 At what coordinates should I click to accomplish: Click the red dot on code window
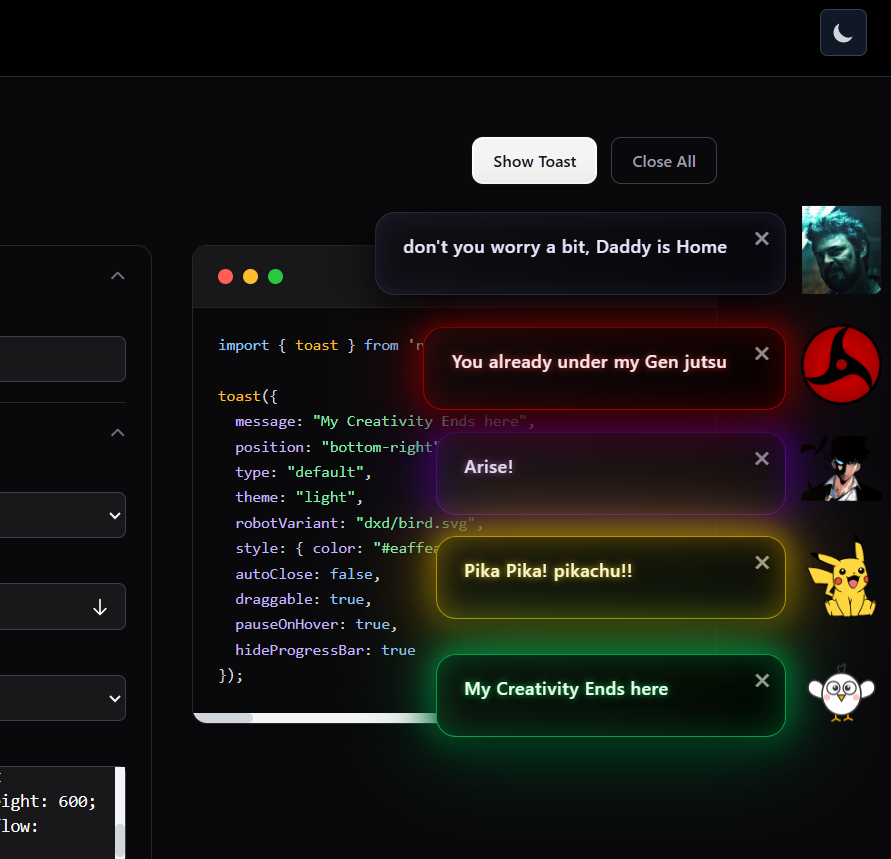pos(226,277)
